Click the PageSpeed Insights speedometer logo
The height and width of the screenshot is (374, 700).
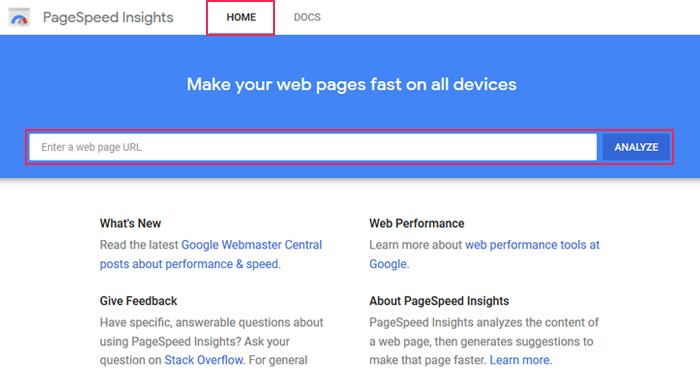19,17
